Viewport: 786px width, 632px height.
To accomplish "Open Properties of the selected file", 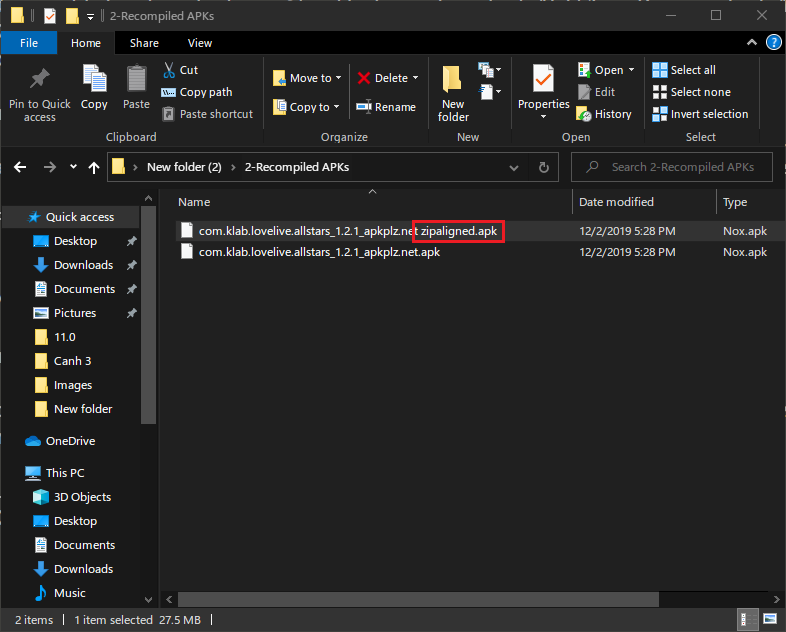I will point(543,86).
